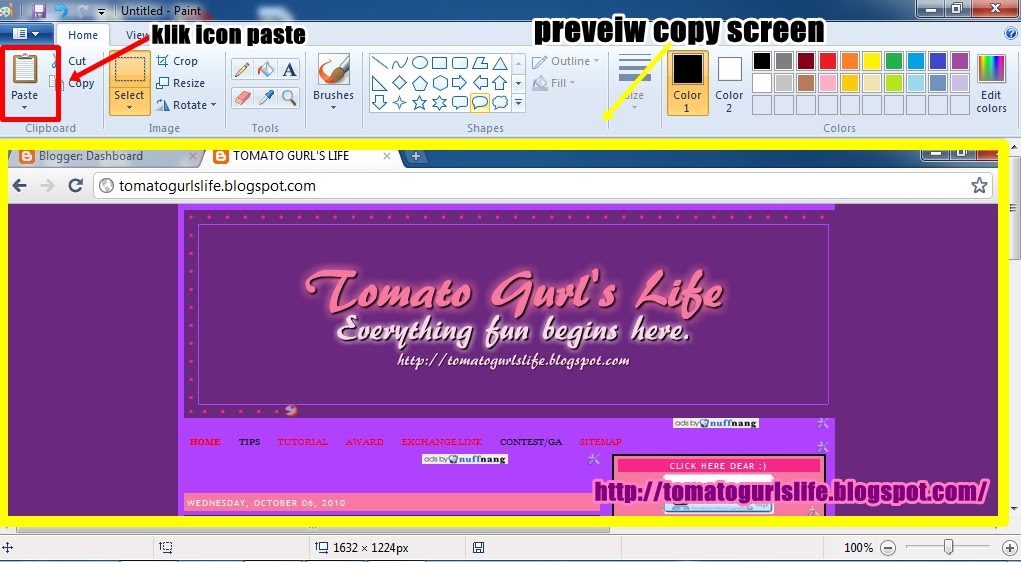1021x562 pixels.
Task: Activate Color 2 background button
Action: [729, 83]
